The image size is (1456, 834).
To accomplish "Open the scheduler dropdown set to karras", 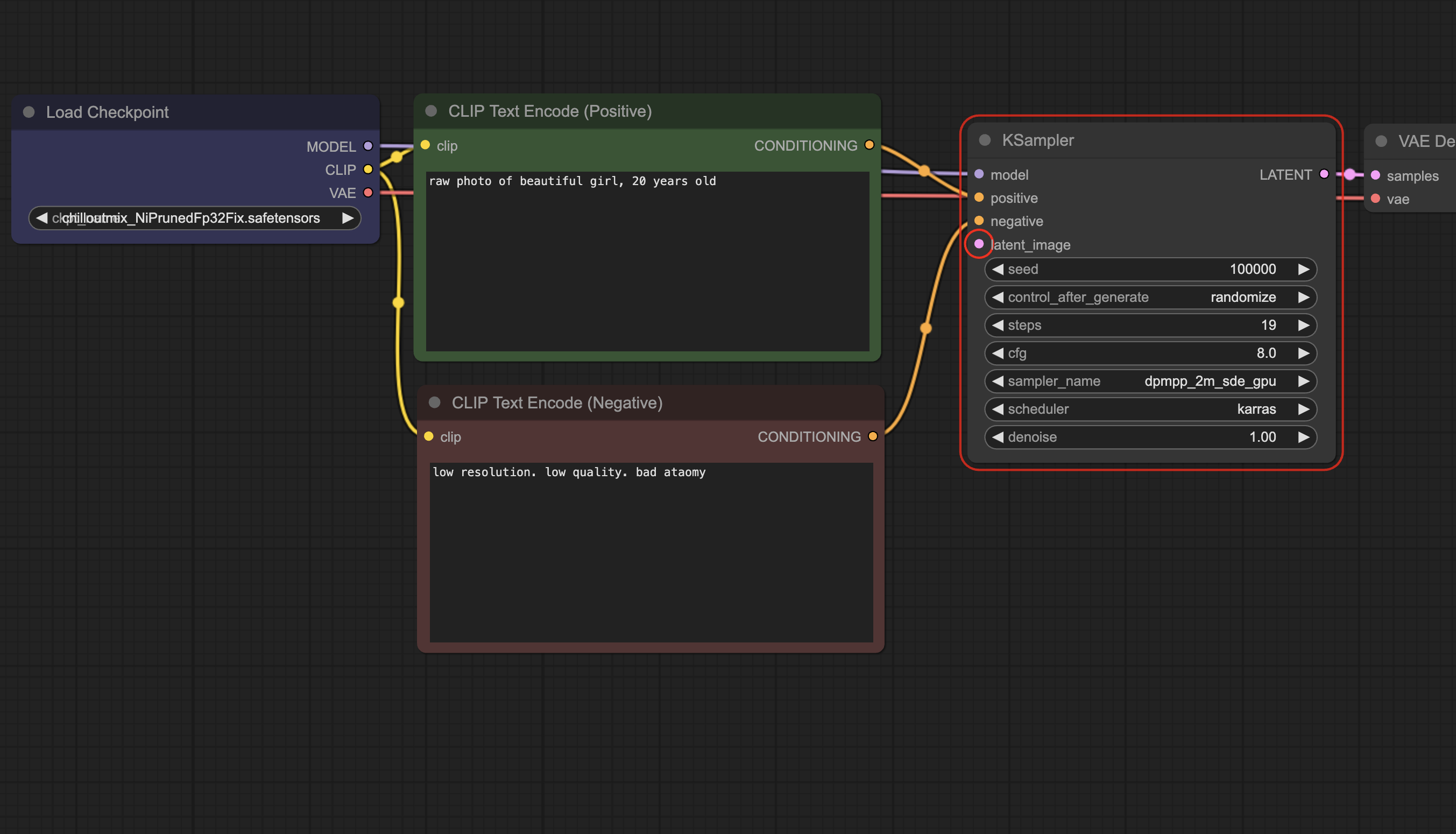I will pos(1150,409).
